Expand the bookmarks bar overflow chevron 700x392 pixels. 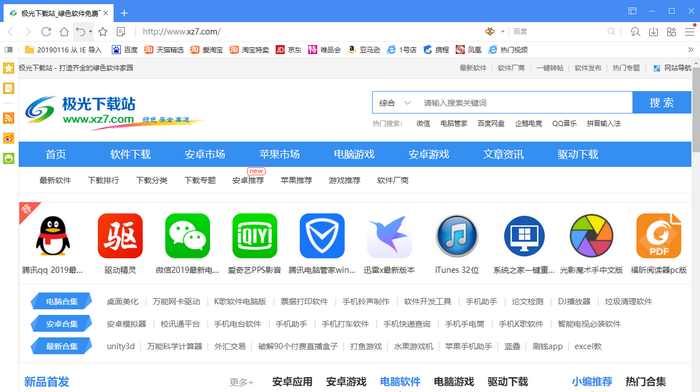click(x=691, y=50)
